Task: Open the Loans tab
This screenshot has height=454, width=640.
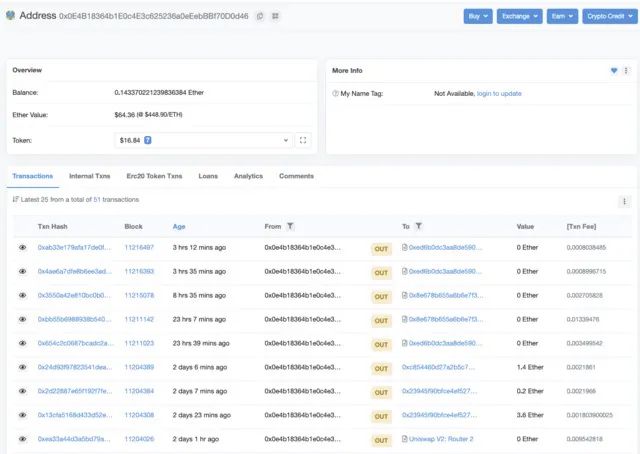Action: point(208,176)
